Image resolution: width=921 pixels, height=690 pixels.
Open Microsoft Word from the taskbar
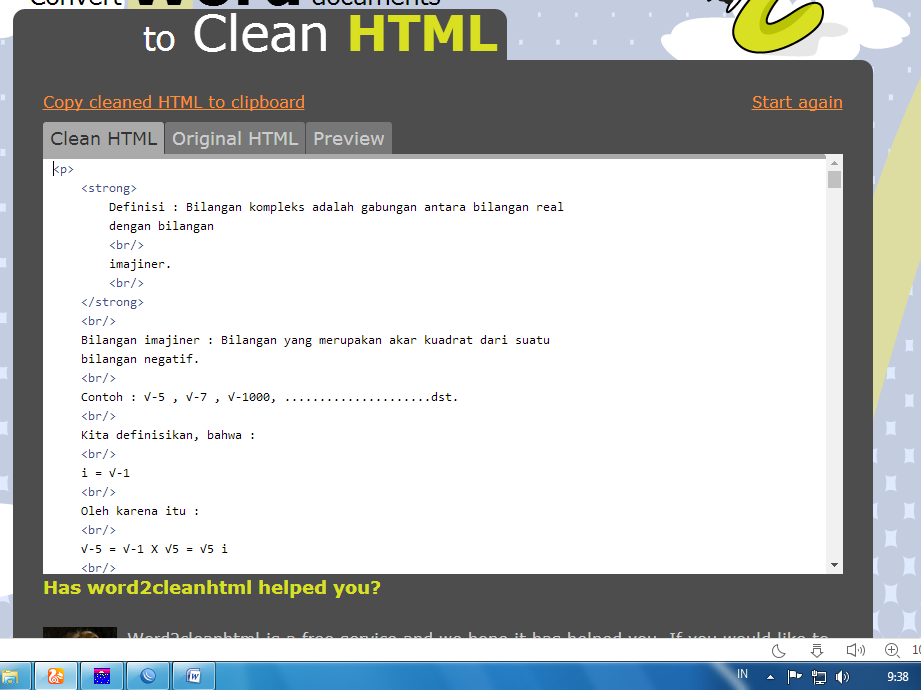(x=194, y=676)
